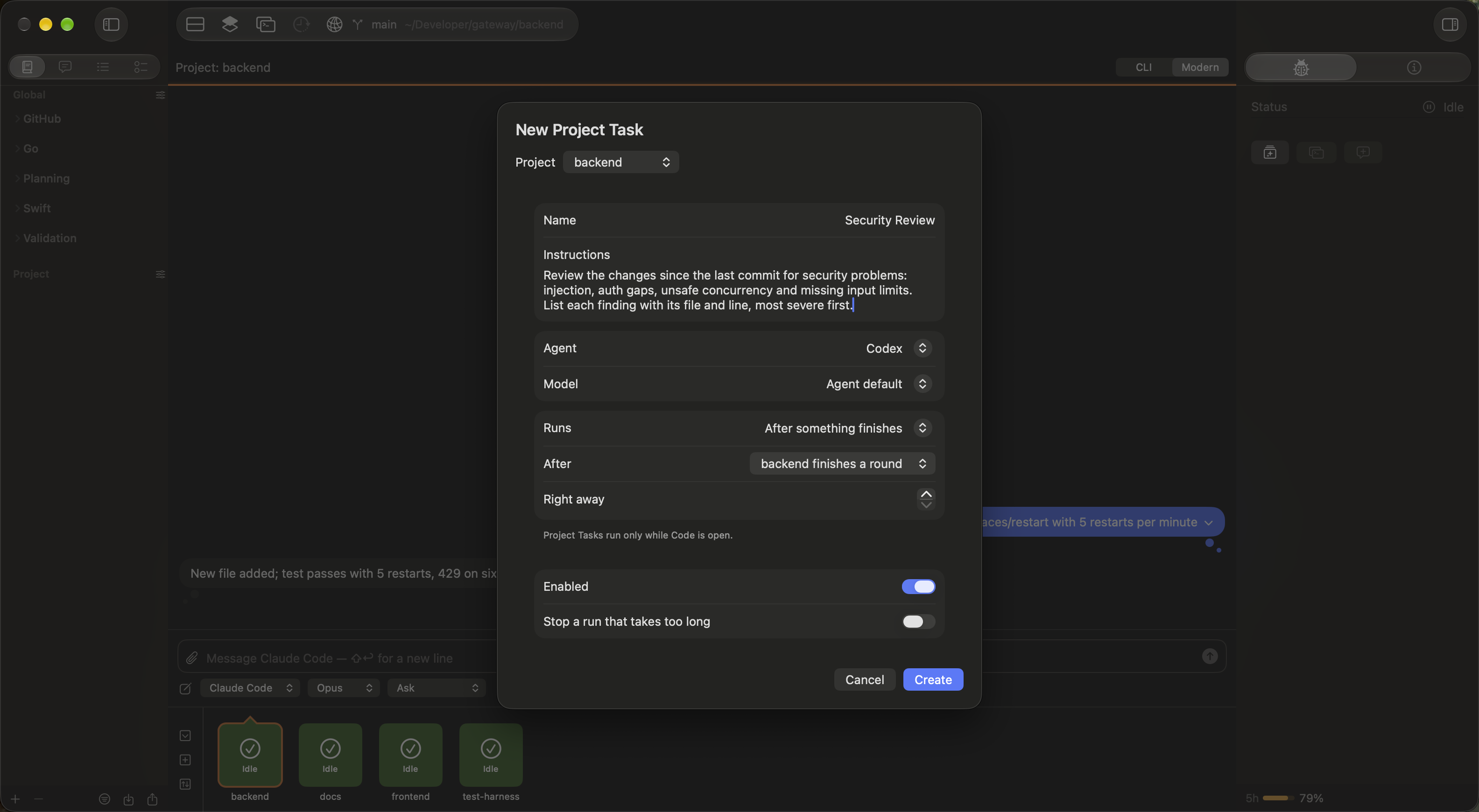This screenshot has height=812, width=1479.
Task: Click the arrows box icon beside project tiles
Action: tap(185, 784)
